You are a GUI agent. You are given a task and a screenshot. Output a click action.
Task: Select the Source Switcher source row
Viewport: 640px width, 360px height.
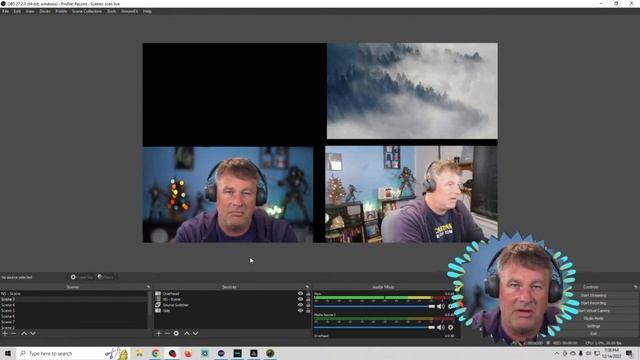click(x=232, y=305)
